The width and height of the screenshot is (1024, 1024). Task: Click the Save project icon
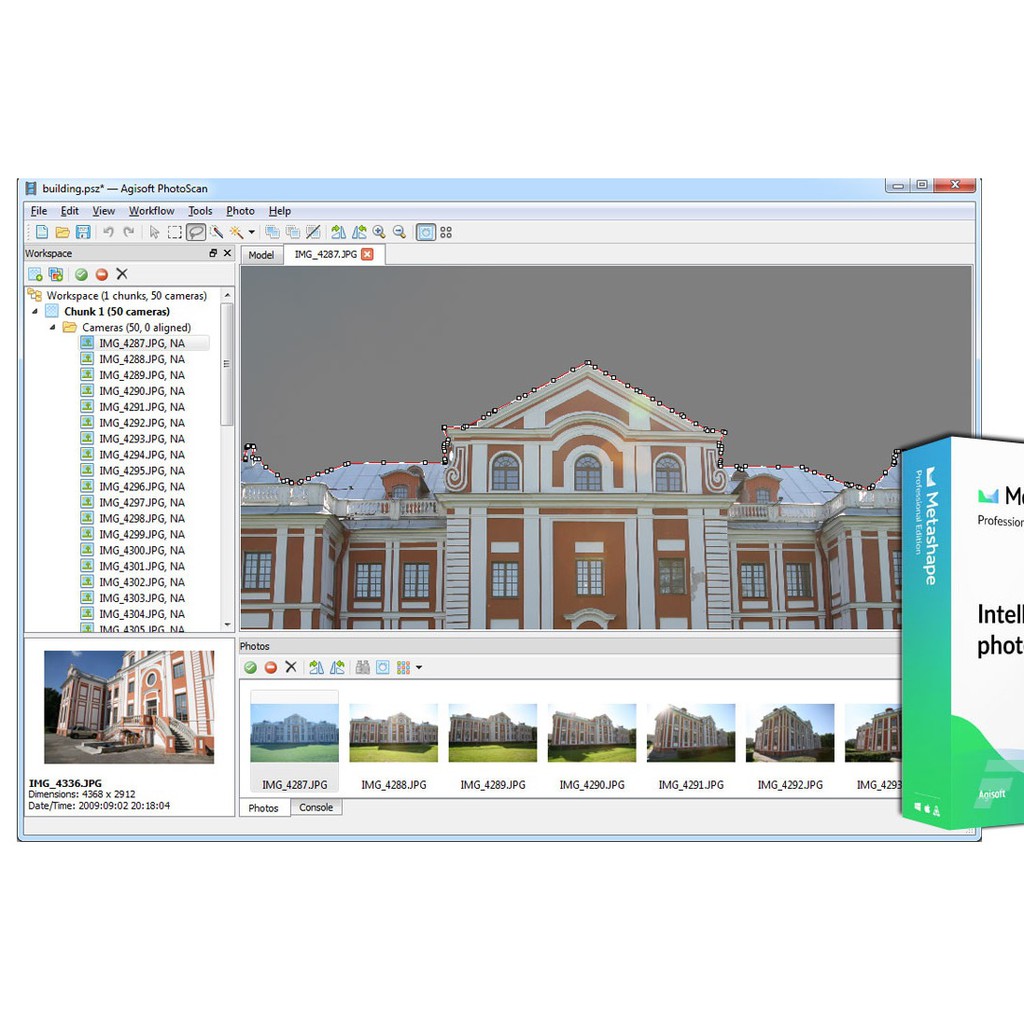pos(83,232)
